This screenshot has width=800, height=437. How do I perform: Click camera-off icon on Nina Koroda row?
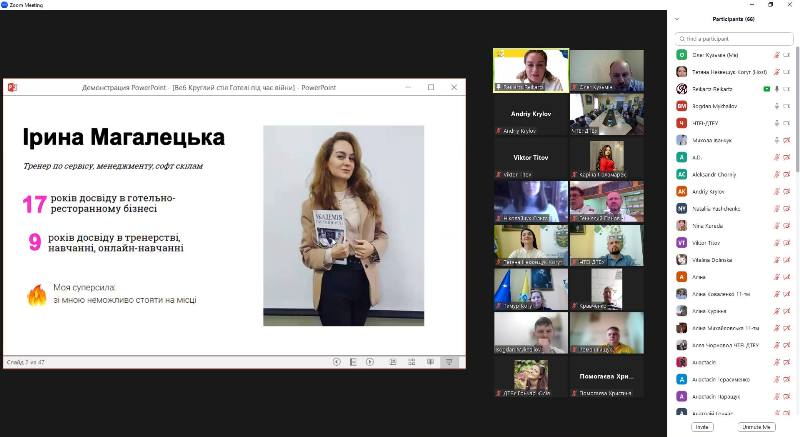pos(787,225)
